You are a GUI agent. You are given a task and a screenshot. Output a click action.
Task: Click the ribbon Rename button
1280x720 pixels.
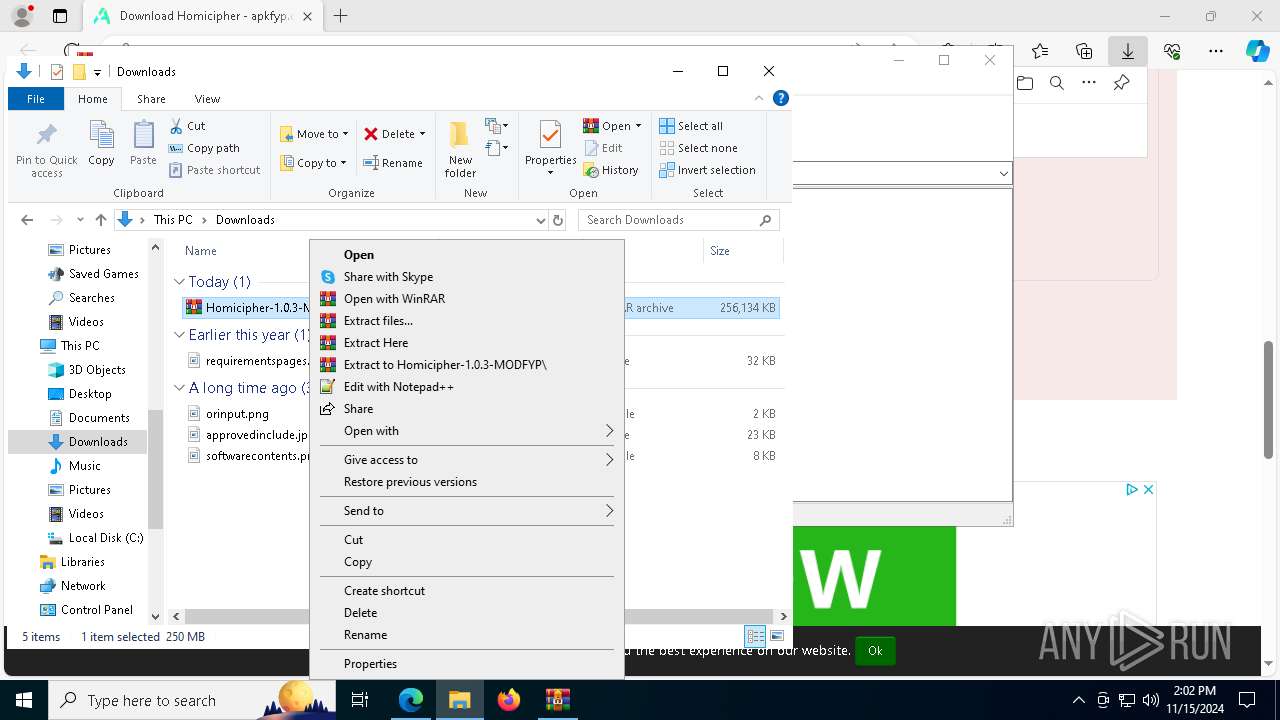[x=393, y=163]
